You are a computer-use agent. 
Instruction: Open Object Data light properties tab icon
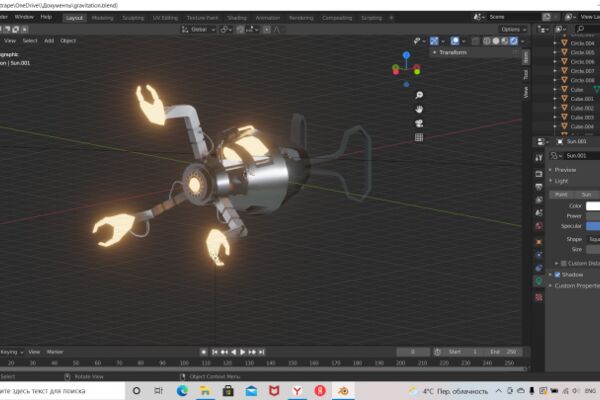tap(539, 282)
